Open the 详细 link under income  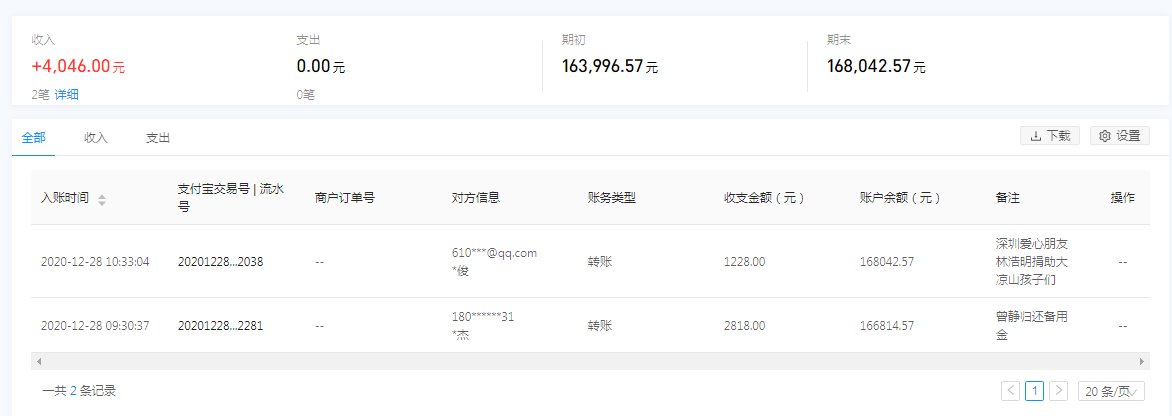(67, 95)
